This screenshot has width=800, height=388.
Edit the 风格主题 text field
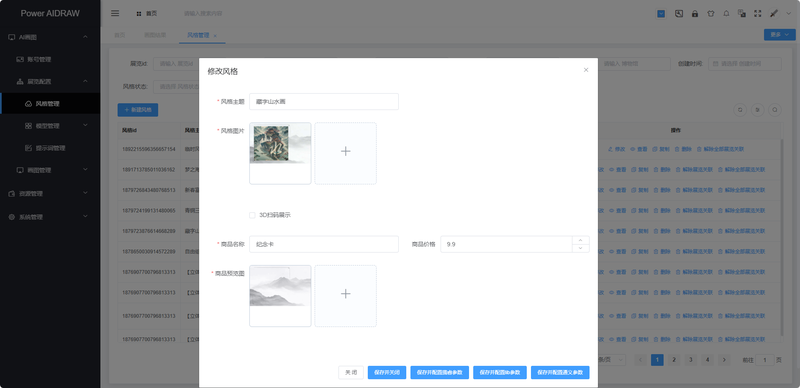pos(323,102)
